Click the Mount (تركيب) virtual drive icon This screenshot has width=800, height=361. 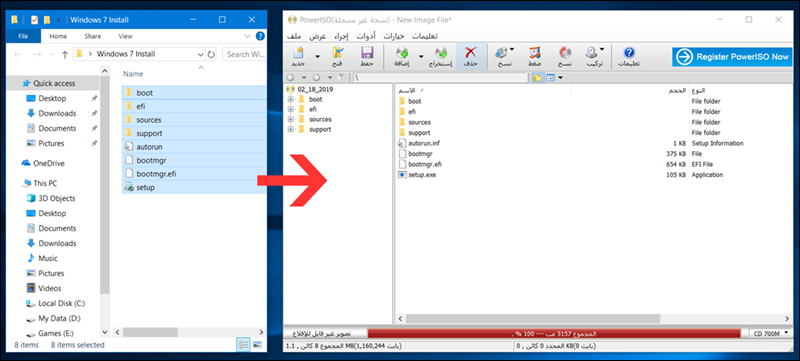click(592, 53)
